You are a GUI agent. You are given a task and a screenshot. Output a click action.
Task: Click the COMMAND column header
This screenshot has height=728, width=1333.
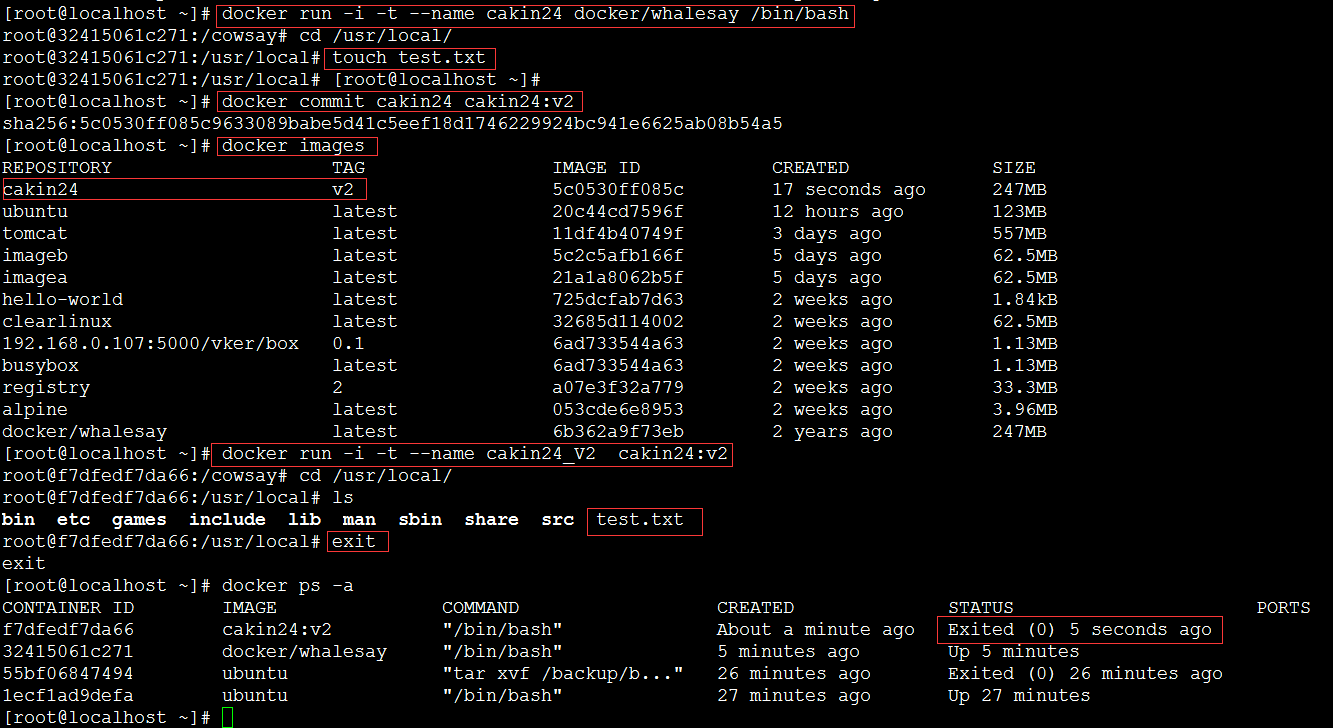480,608
